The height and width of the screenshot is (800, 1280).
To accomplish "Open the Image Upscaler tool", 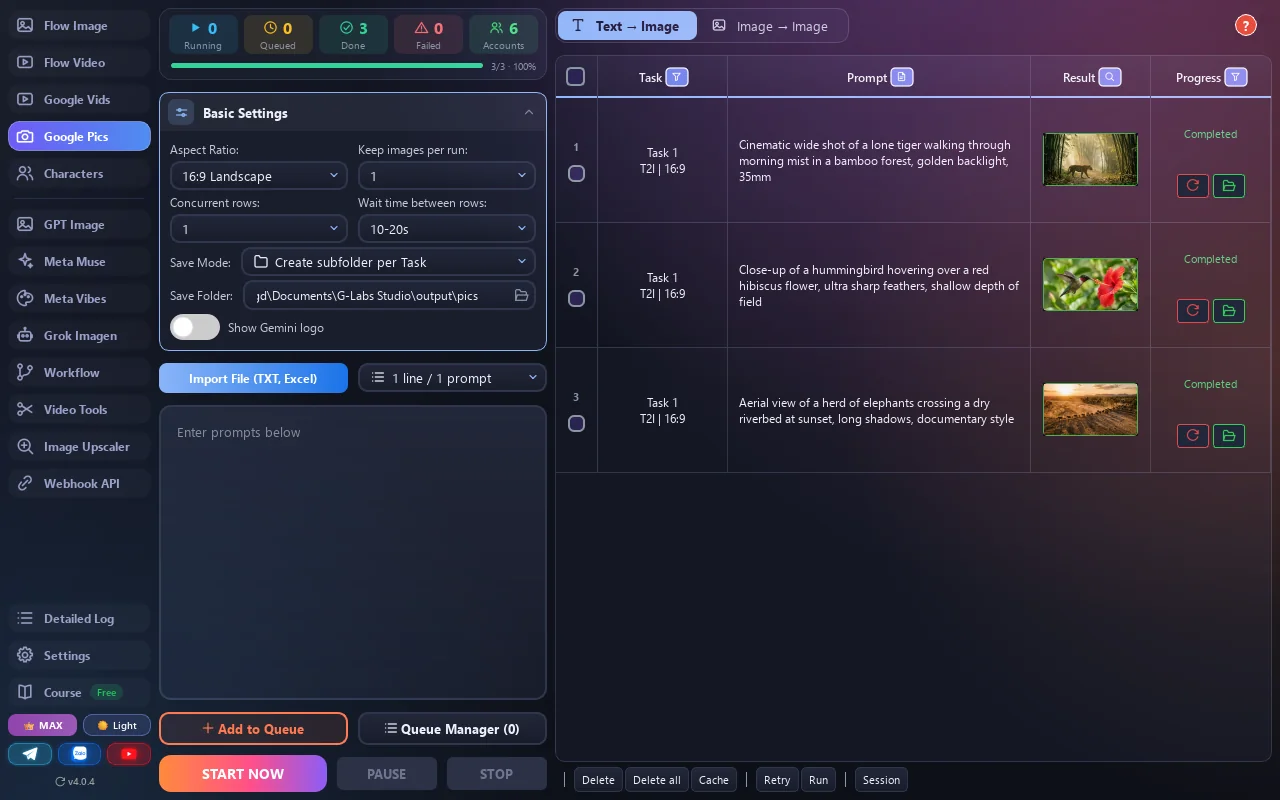I will click(79, 447).
